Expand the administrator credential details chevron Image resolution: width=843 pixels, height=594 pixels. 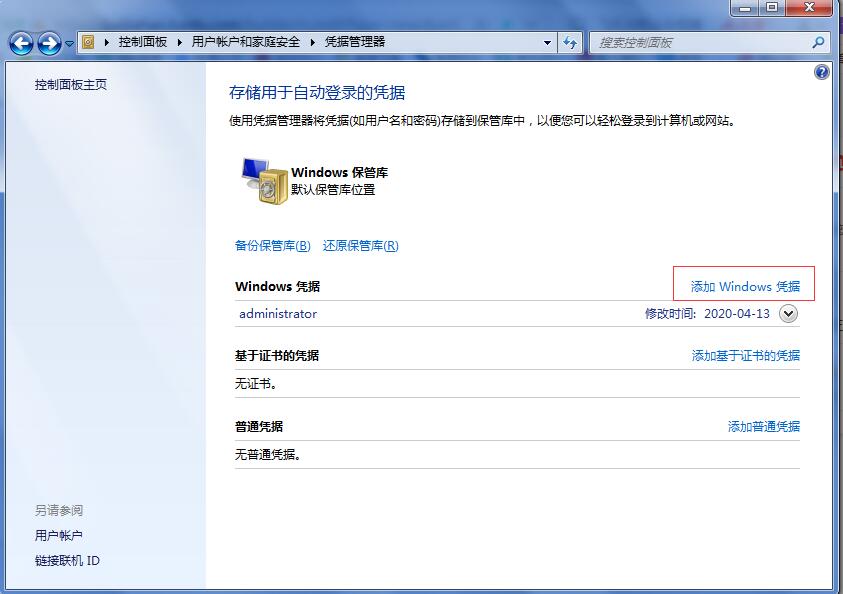[x=790, y=313]
